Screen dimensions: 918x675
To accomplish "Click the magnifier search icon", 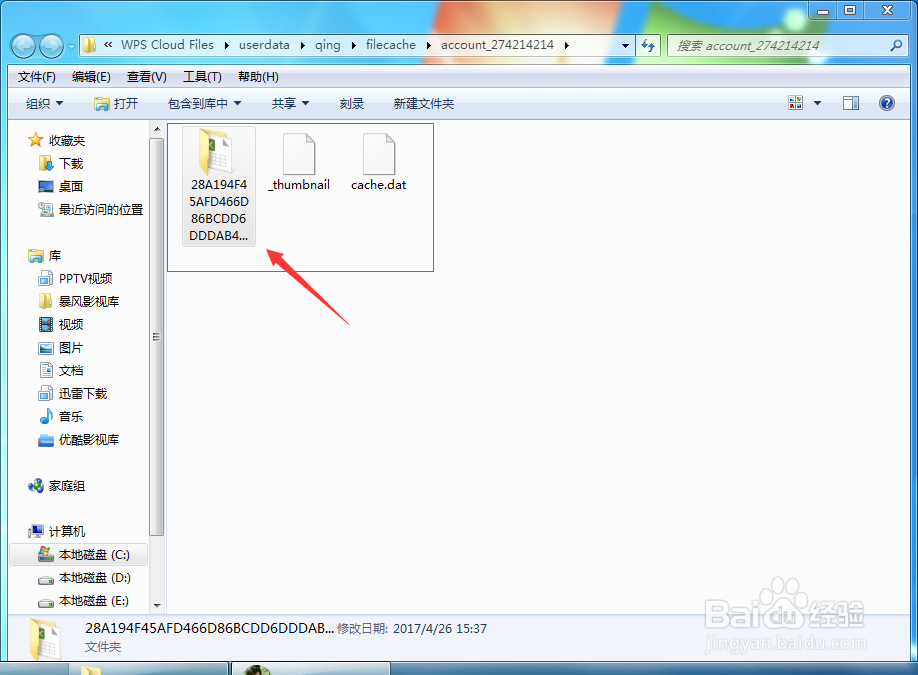I will coord(896,45).
